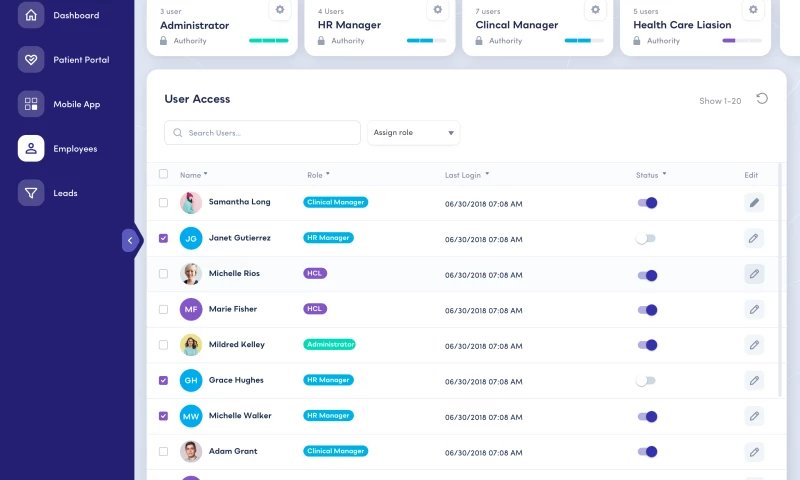Refresh the User Access table
800x480 pixels.
762,98
